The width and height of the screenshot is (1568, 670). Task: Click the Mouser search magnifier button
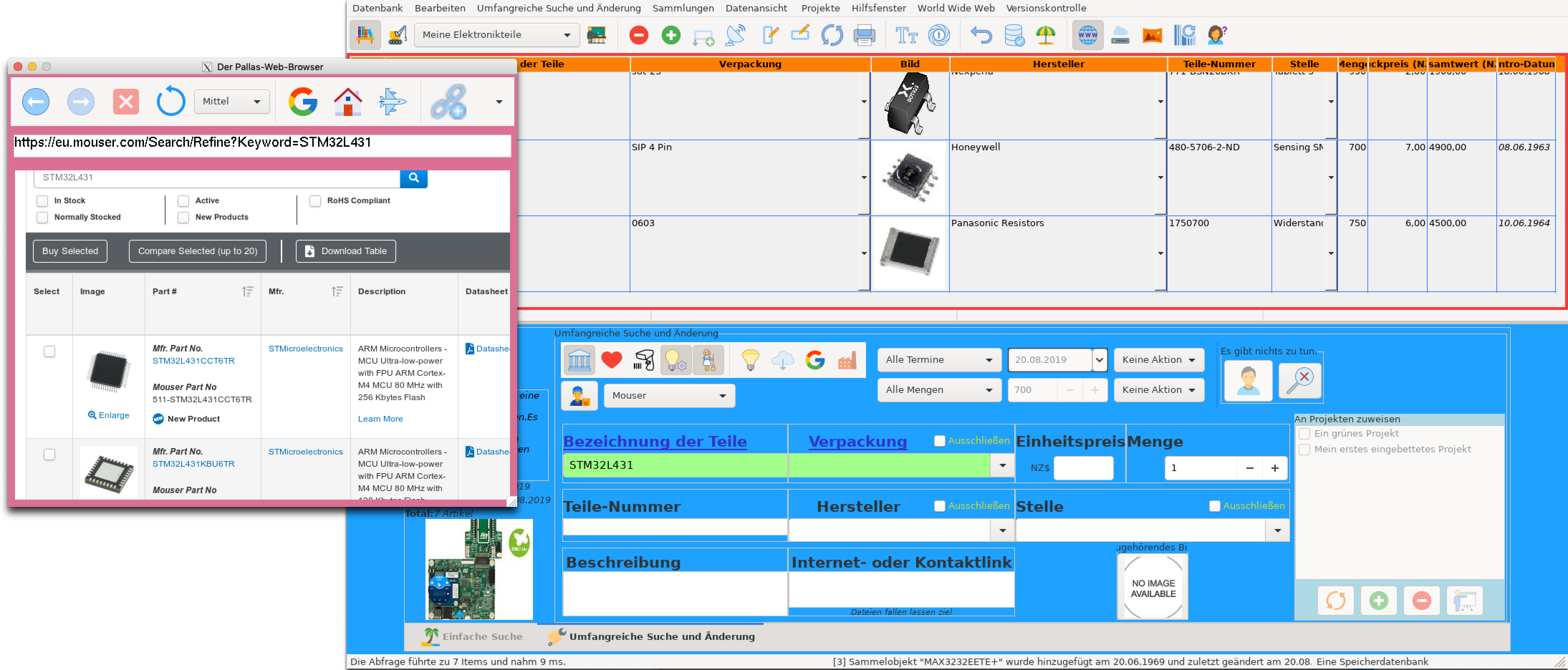(x=414, y=178)
